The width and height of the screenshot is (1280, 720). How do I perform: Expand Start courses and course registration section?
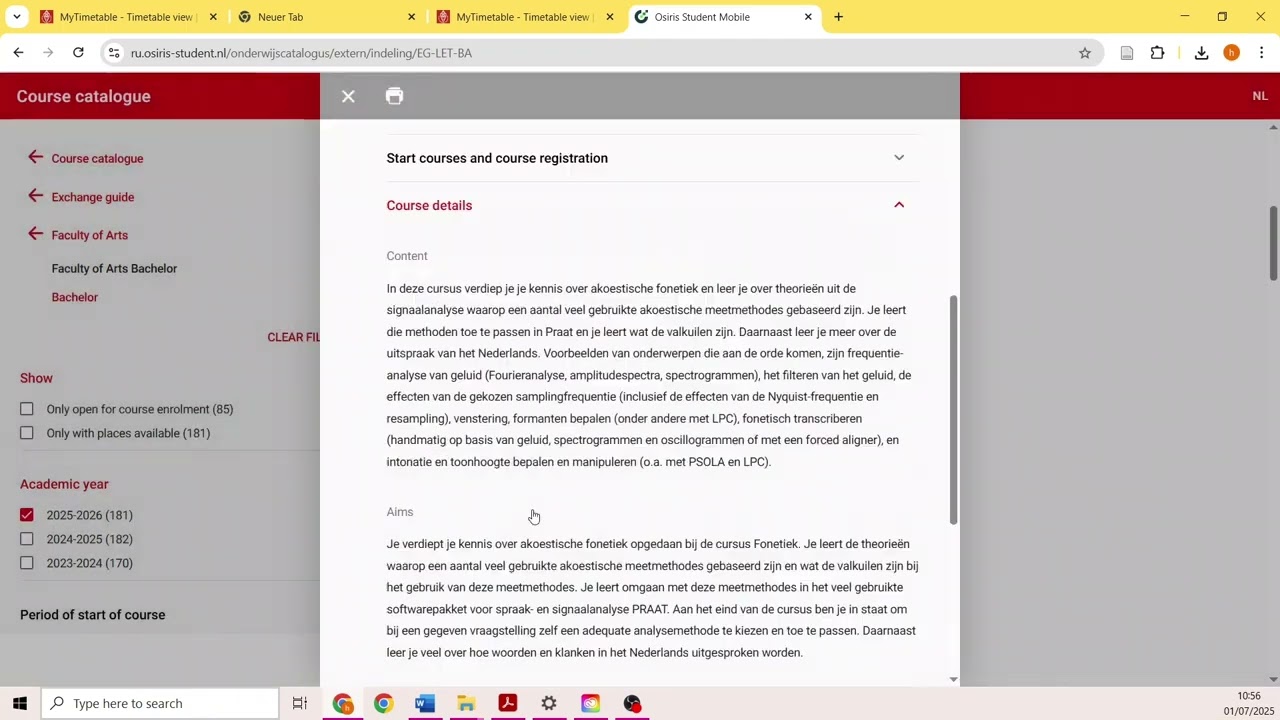[x=652, y=158]
